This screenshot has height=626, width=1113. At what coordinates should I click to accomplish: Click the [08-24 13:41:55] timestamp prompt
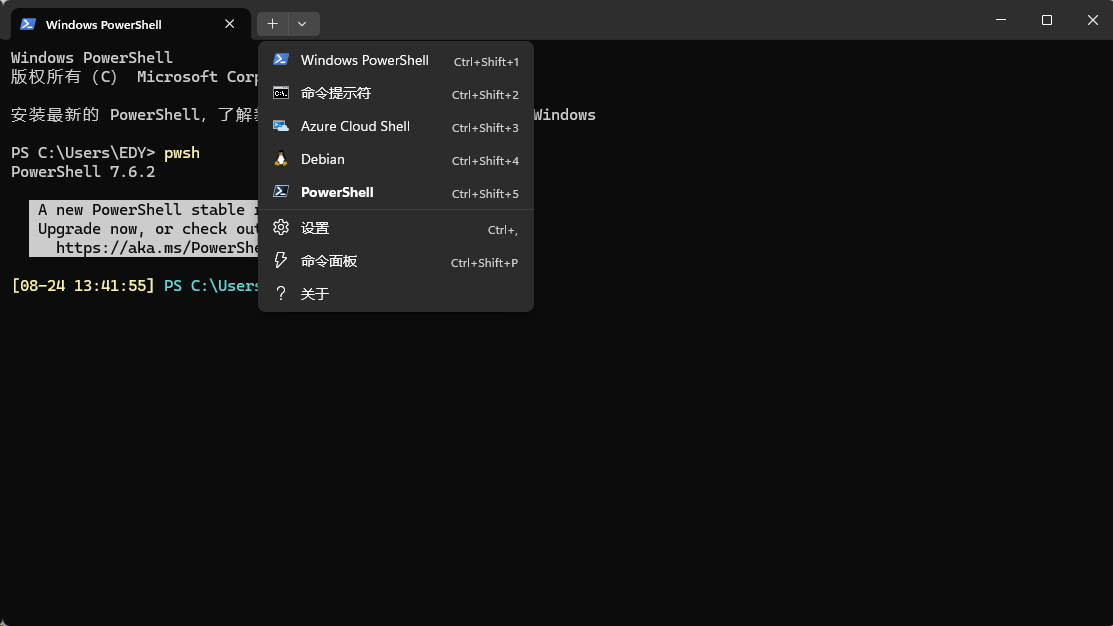pos(83,285)
